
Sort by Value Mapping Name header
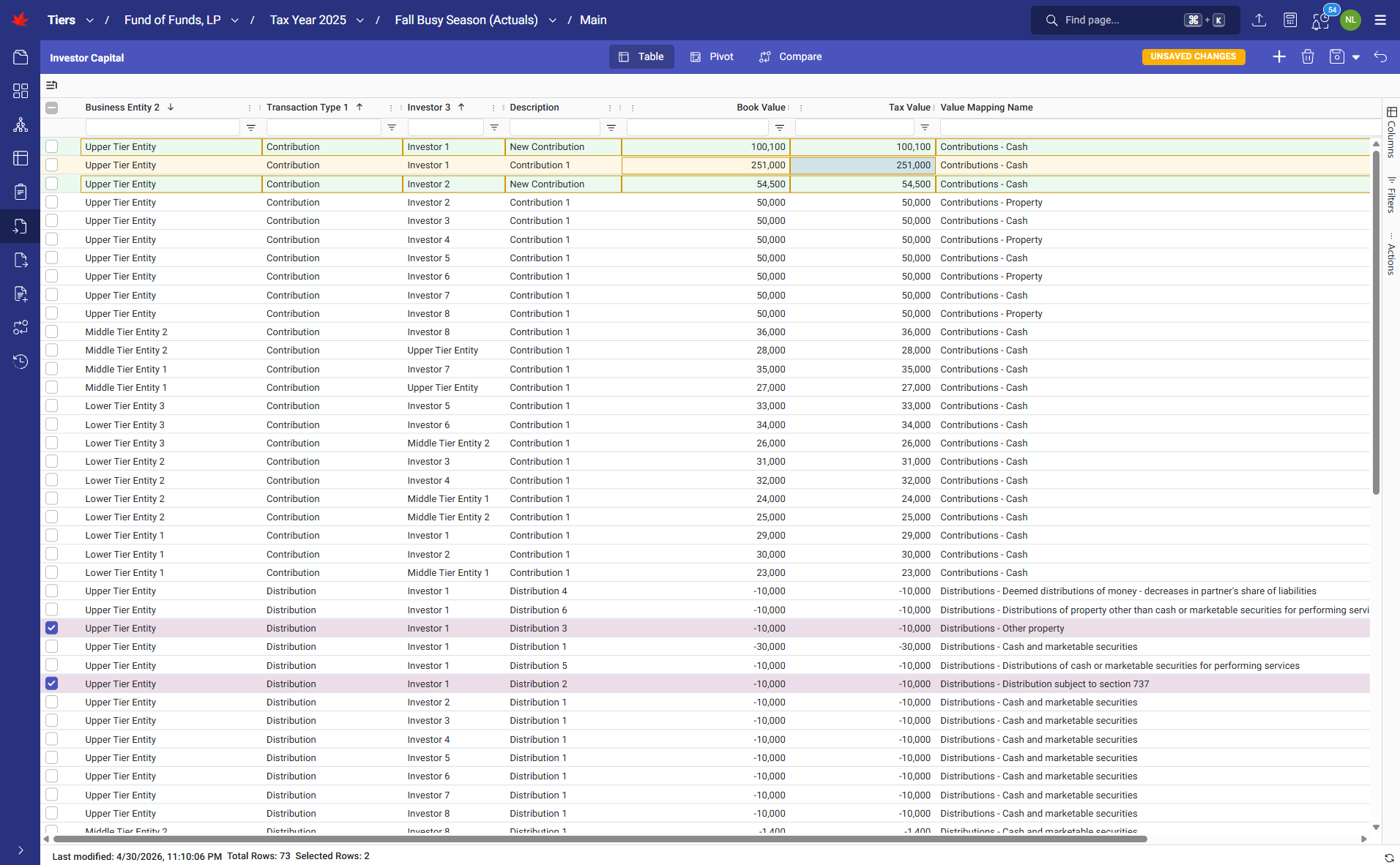coord(986,108)
